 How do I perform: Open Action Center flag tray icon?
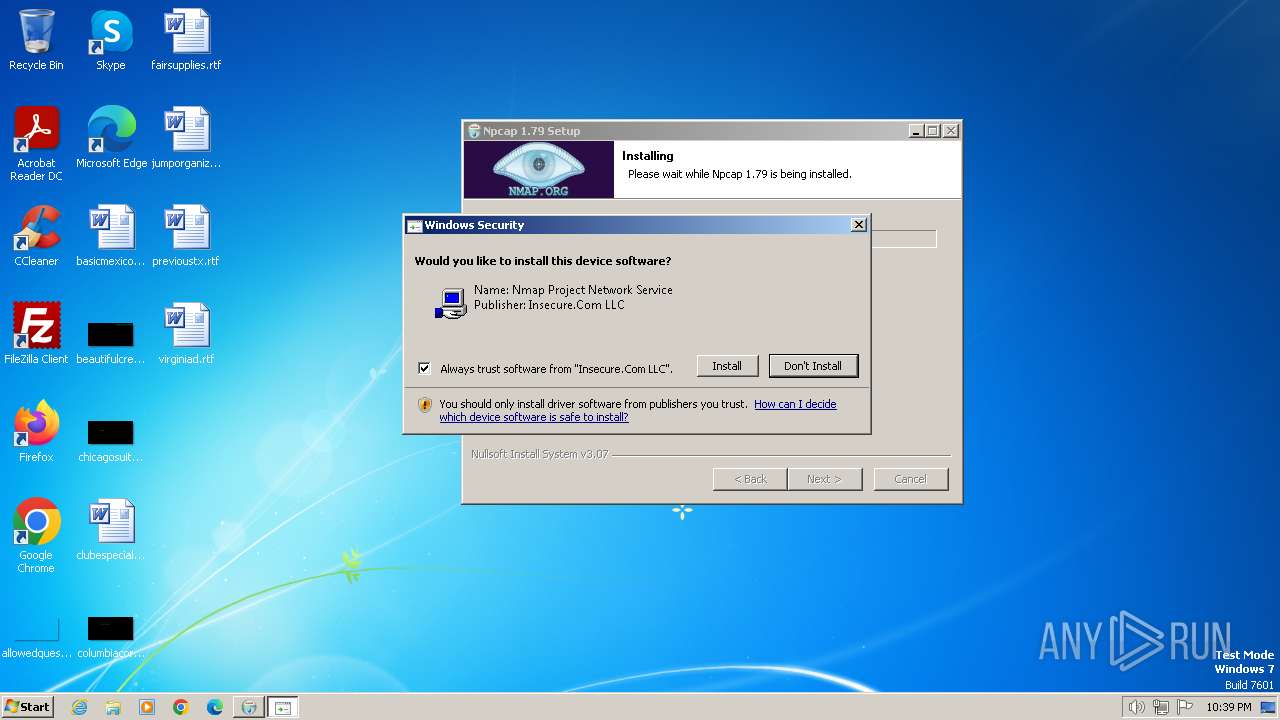point(1185,707)
